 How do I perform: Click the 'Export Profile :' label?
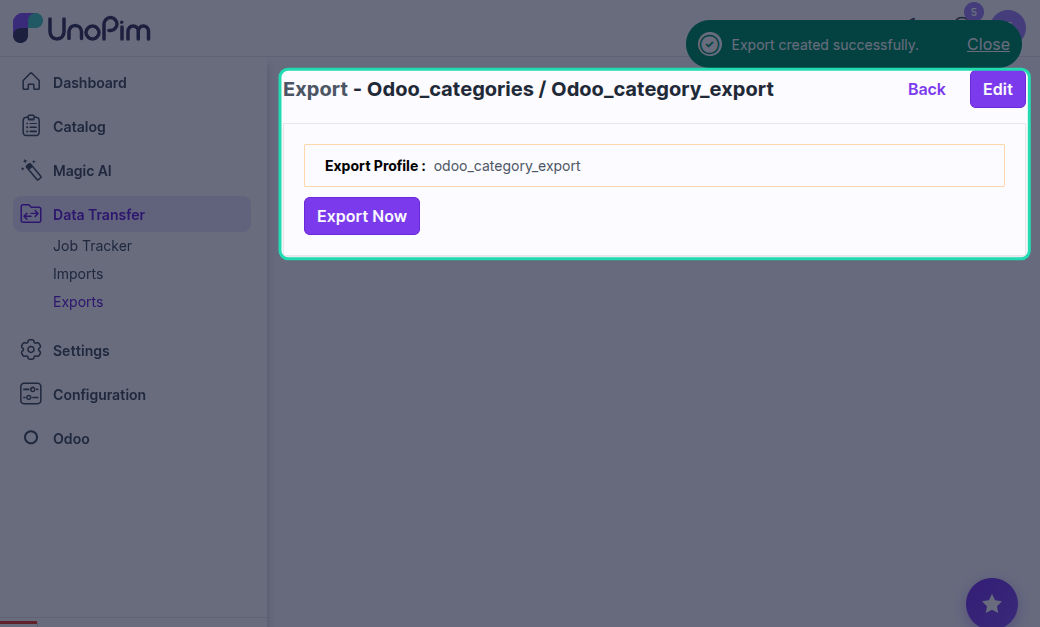(375, 166)
